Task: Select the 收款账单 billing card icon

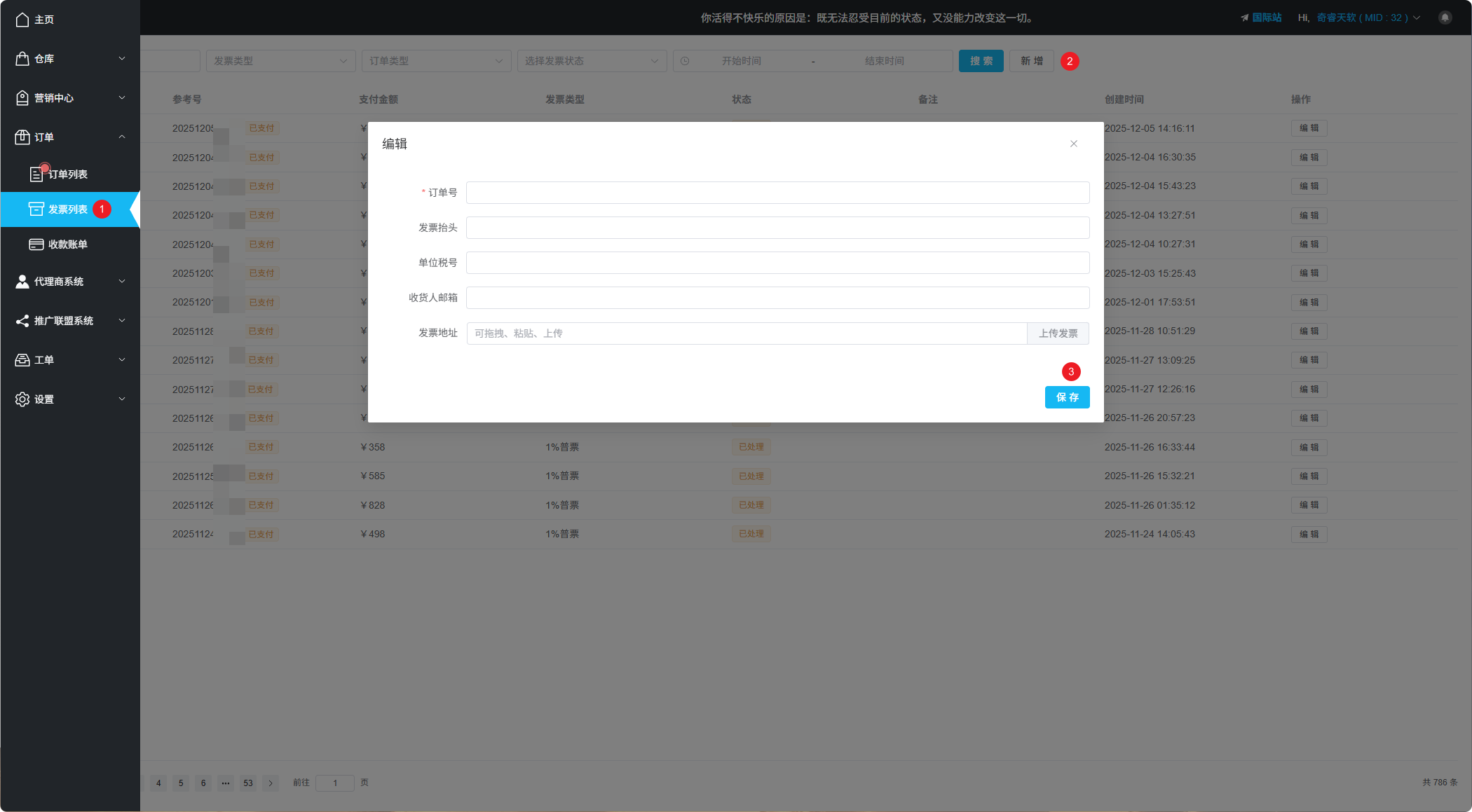Action: coord(36,244)
